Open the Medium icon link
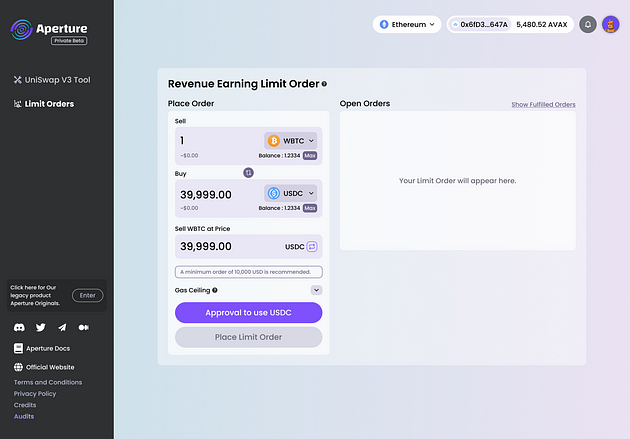The height and width of the screenshot is (439, 630). [84, 327]
